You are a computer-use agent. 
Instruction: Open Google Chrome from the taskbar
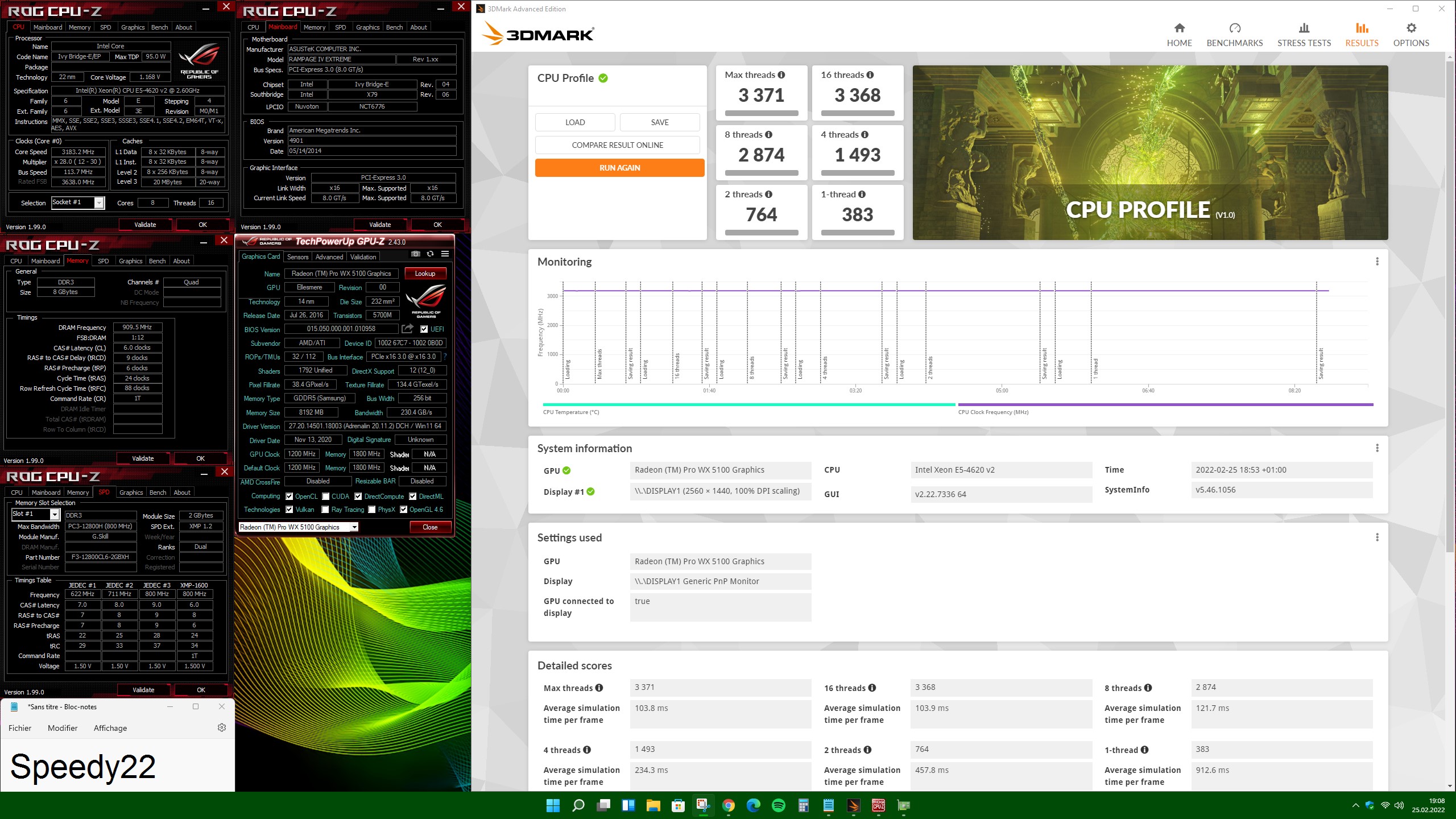728,805
